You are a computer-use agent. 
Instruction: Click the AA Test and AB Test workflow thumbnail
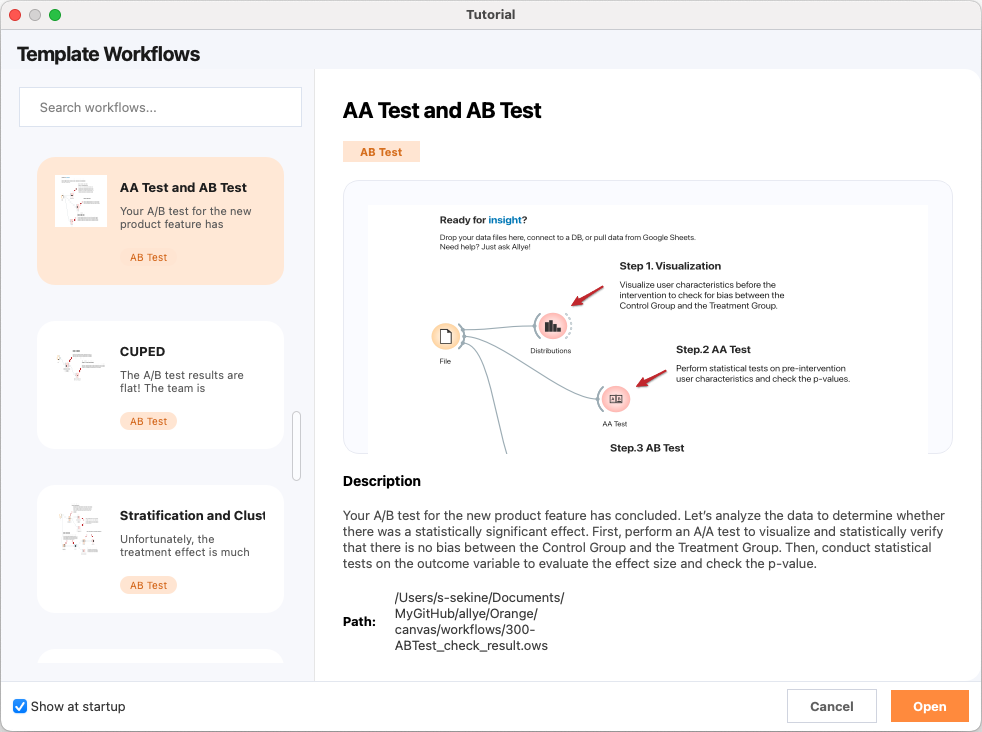pyautogui.click(x=80, y=200)
